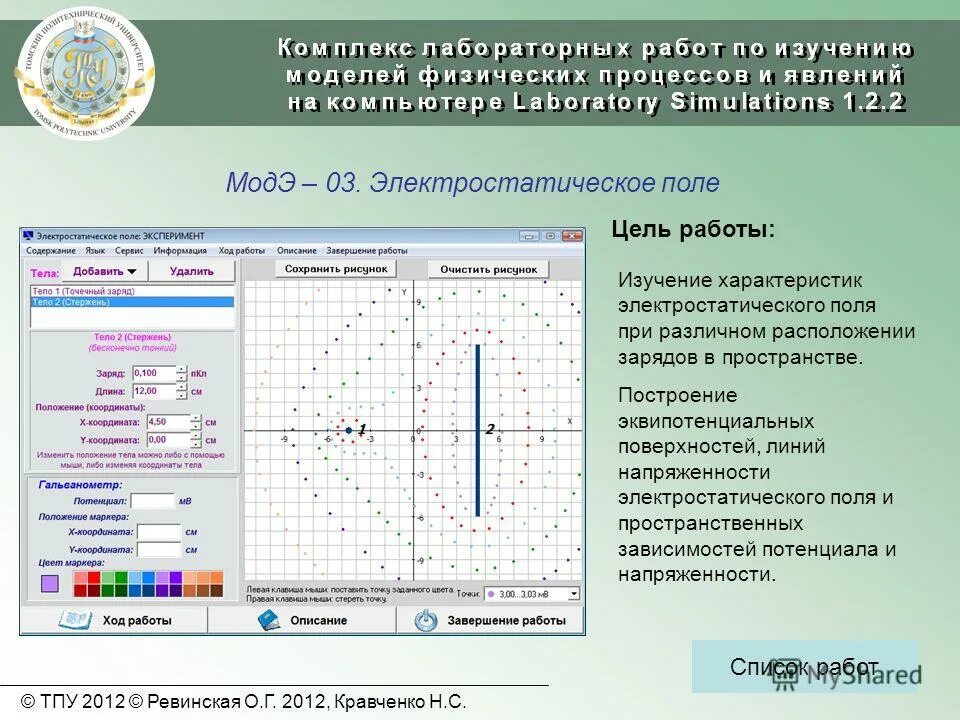Close the Электростатическое поле window

[572, 236]
